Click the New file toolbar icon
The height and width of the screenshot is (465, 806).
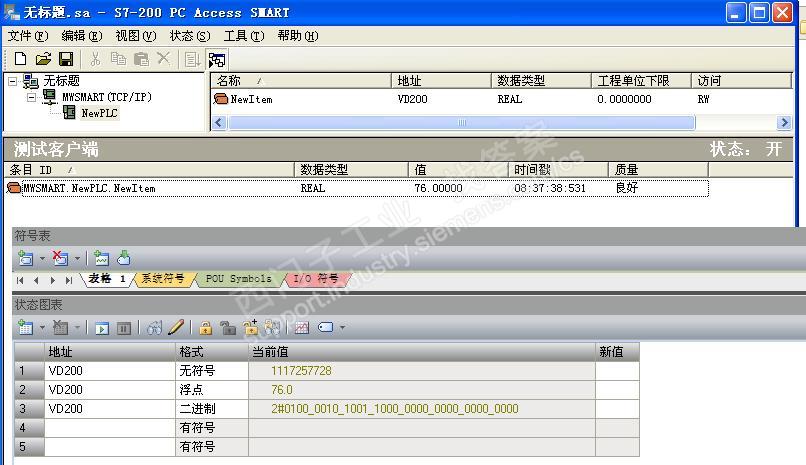click(x=20, y=59)
